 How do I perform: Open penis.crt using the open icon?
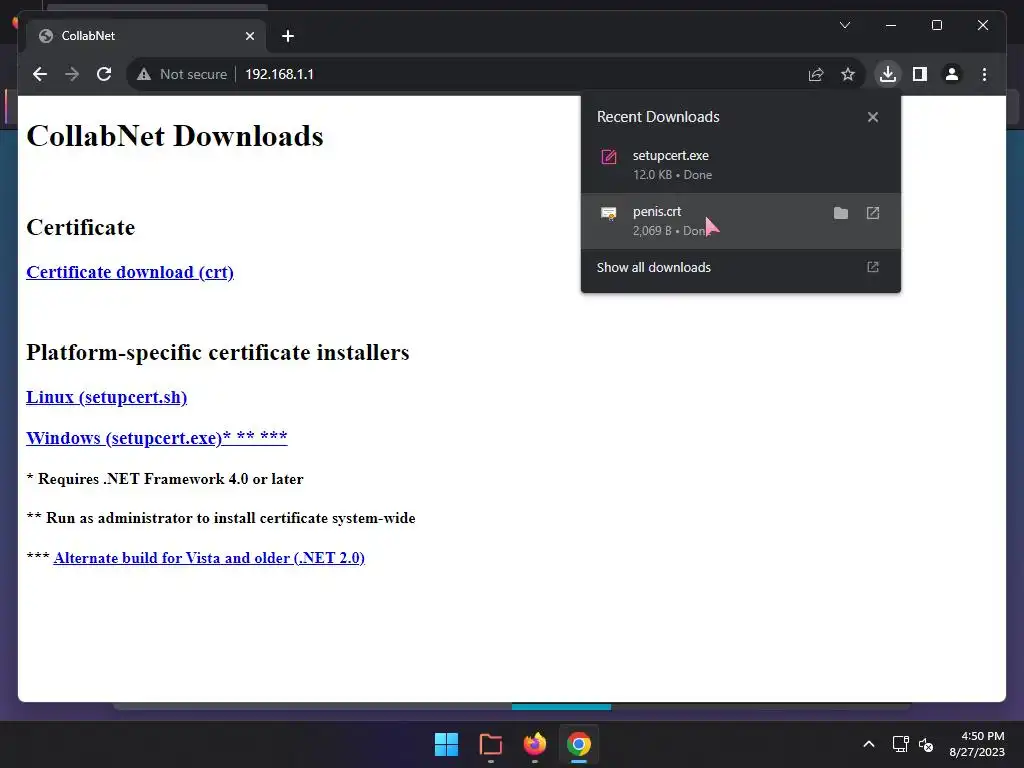point(872,213)
